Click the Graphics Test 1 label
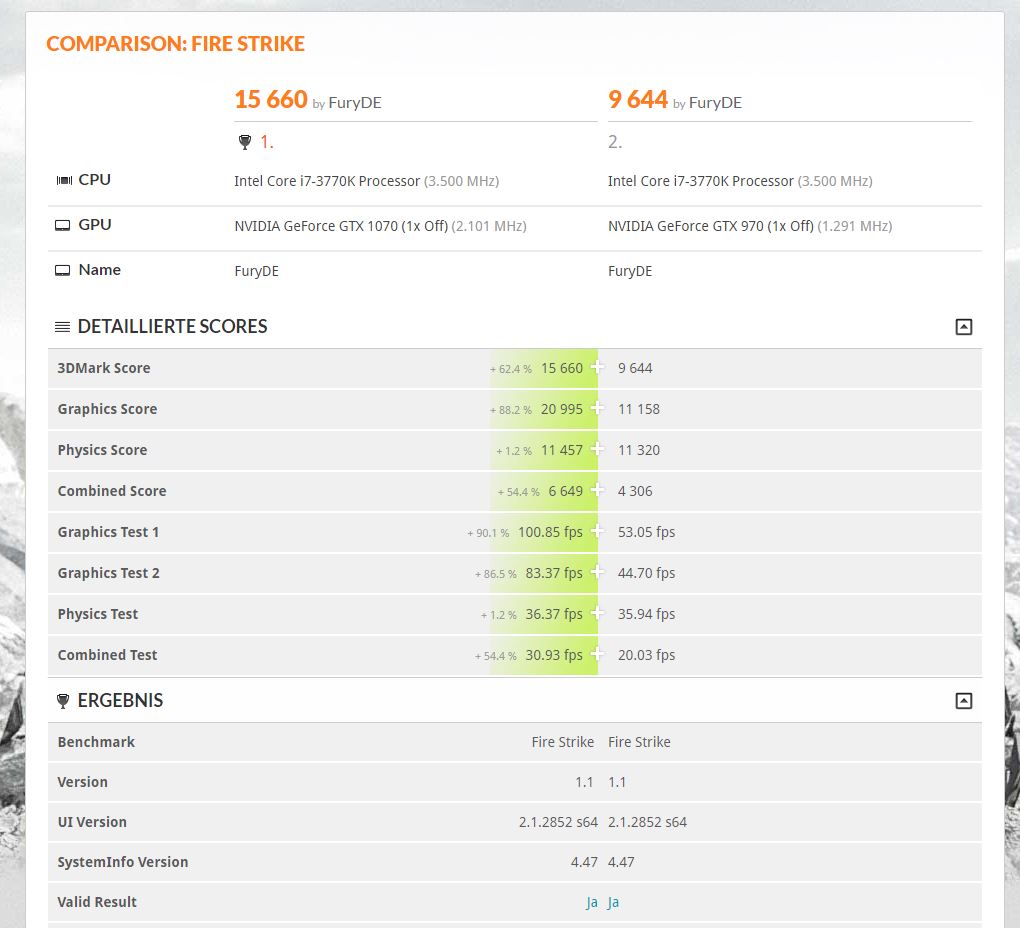This screenshot has height=928, width=1020. [x=108, y=532]
